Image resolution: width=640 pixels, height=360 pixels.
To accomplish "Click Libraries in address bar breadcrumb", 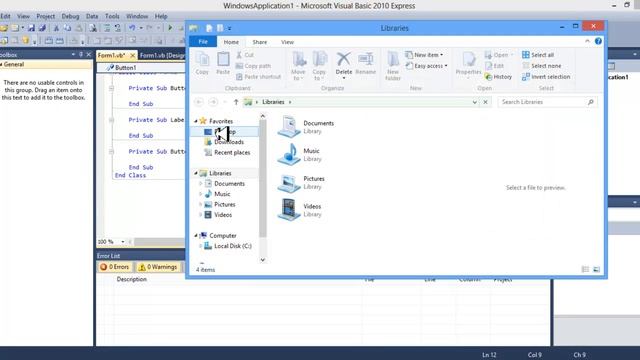I will point(273,102).
